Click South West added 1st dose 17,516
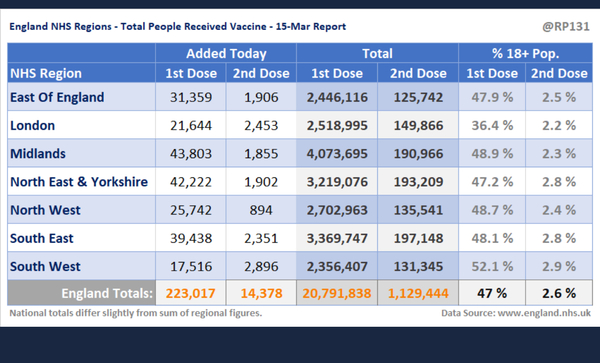The height and width of the screenshot is (363, 600). tap(191, 266)
